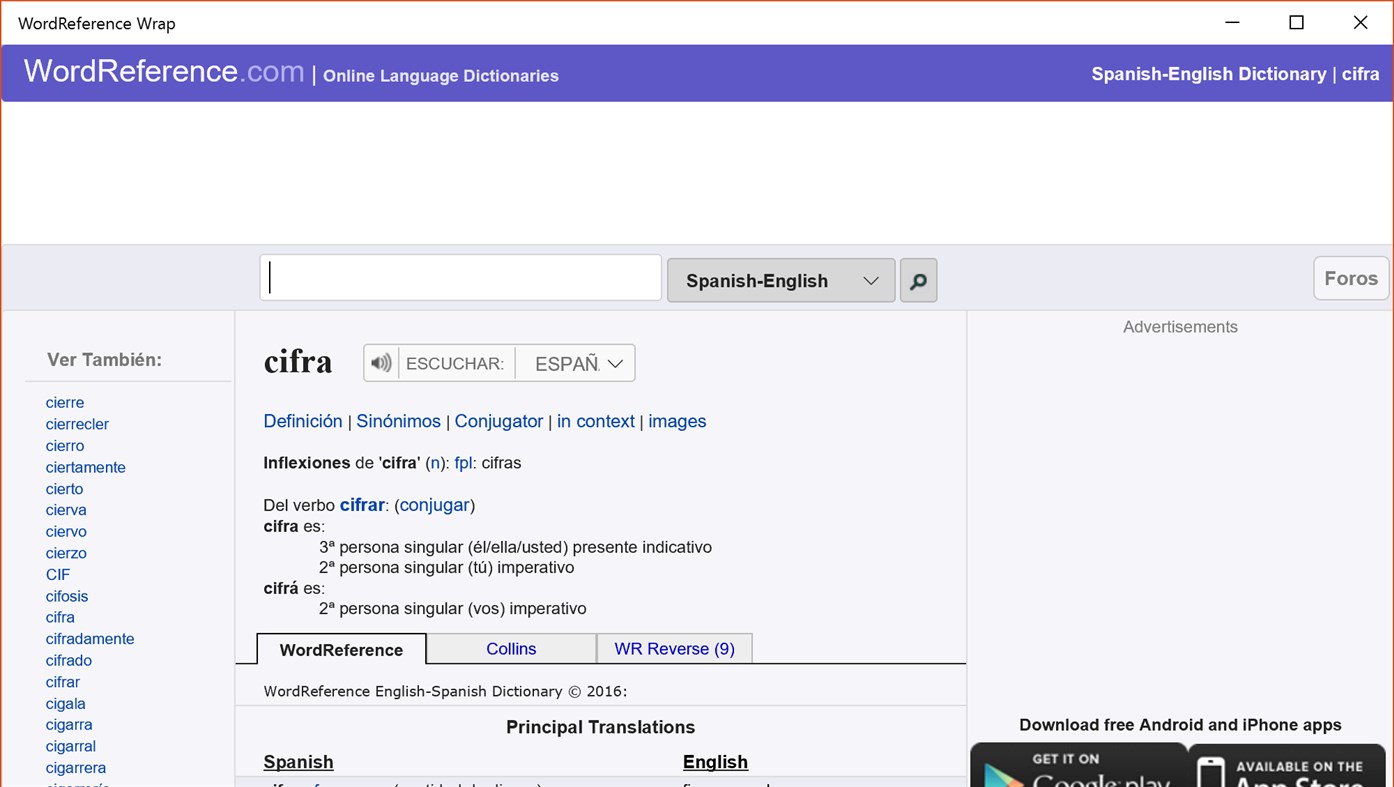1394x787 pixels.
Task: Open ciervo in the sidebar list
Action: tap(66, 532)
